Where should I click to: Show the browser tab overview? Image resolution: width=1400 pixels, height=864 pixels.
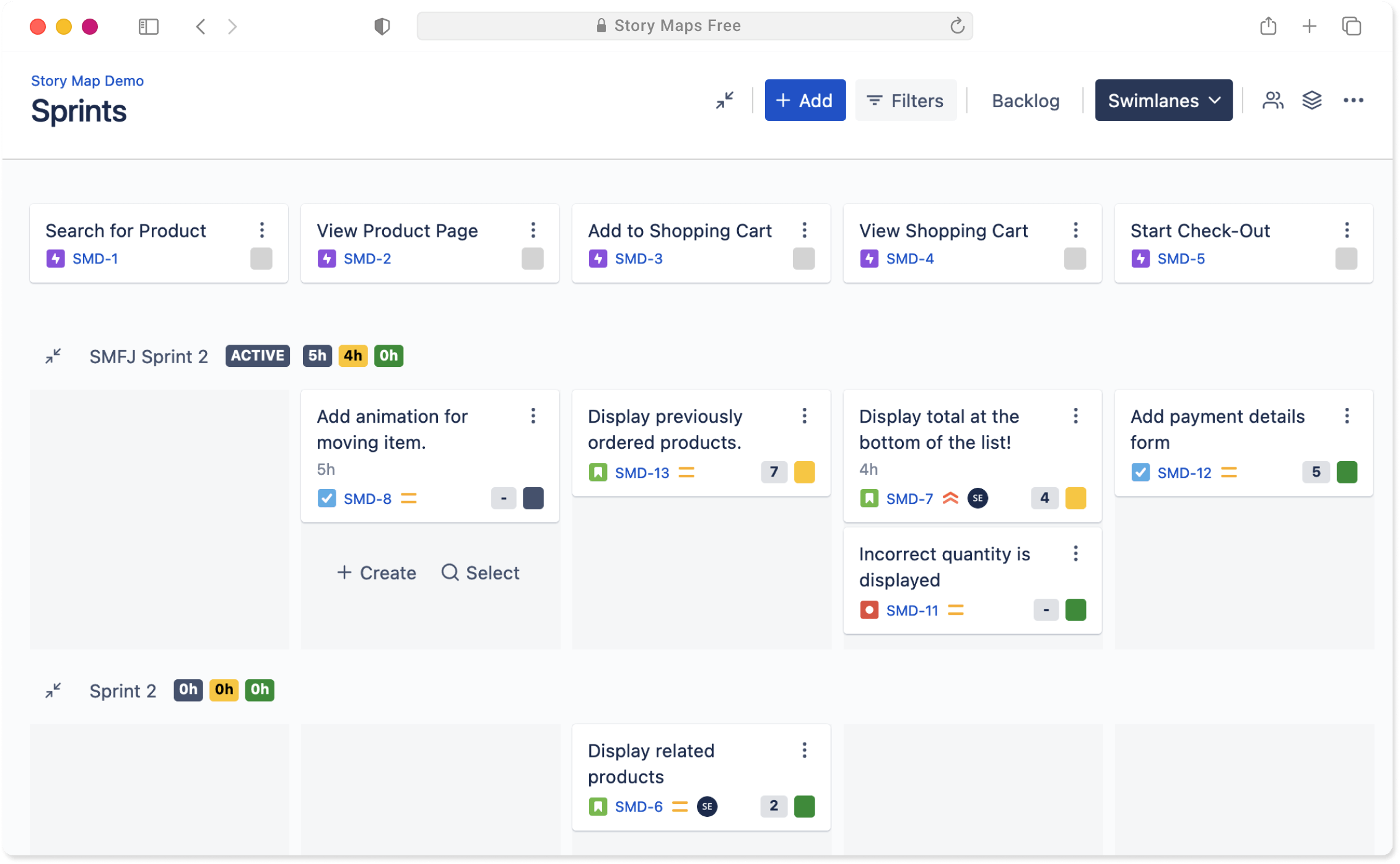pyautogui.click(x=1351, y=26)
